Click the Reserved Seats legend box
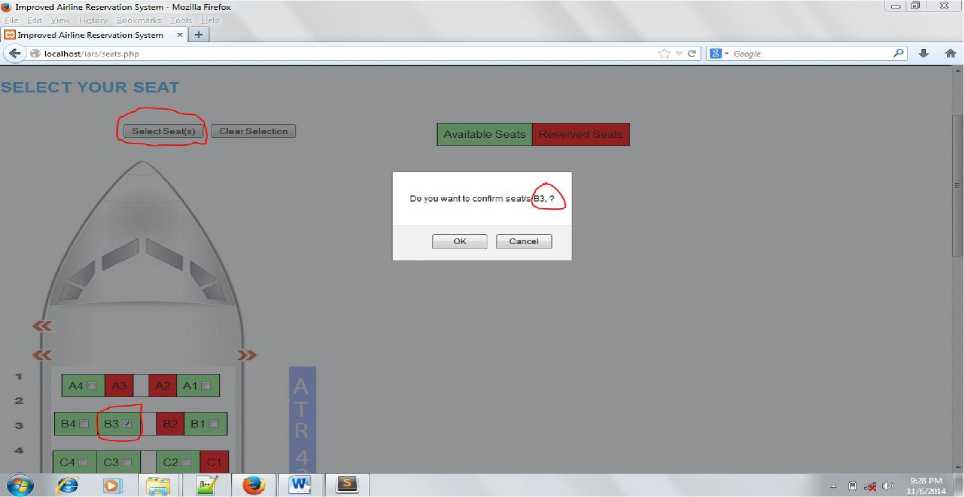Image resolution: width=964 pixels, height=497 pixels. [581, 134]
